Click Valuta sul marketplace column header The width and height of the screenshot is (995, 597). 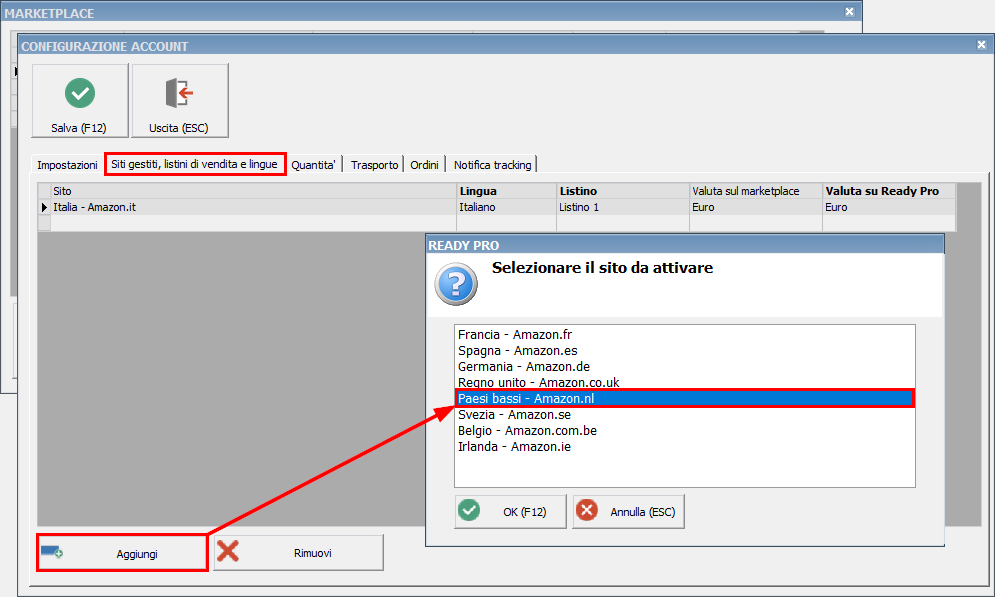point(755,191)
